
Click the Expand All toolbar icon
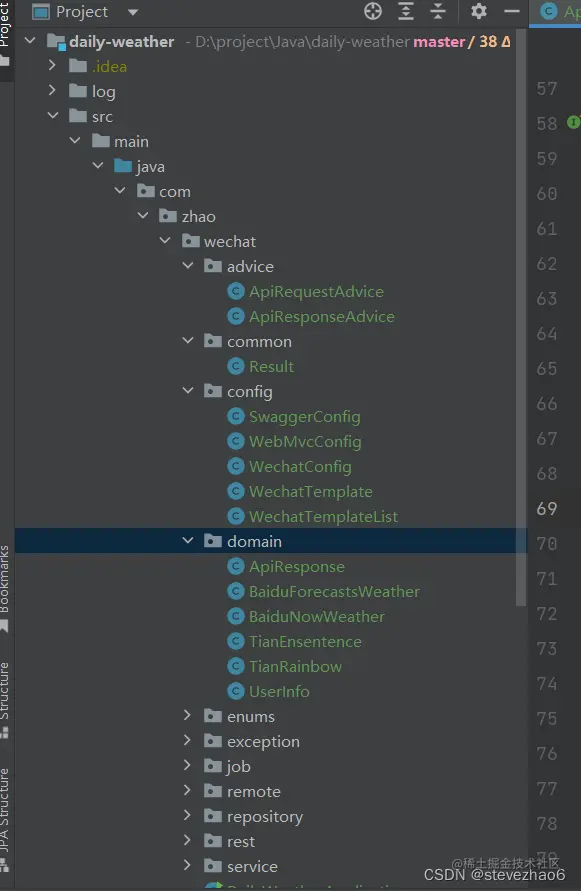point(406,11)
